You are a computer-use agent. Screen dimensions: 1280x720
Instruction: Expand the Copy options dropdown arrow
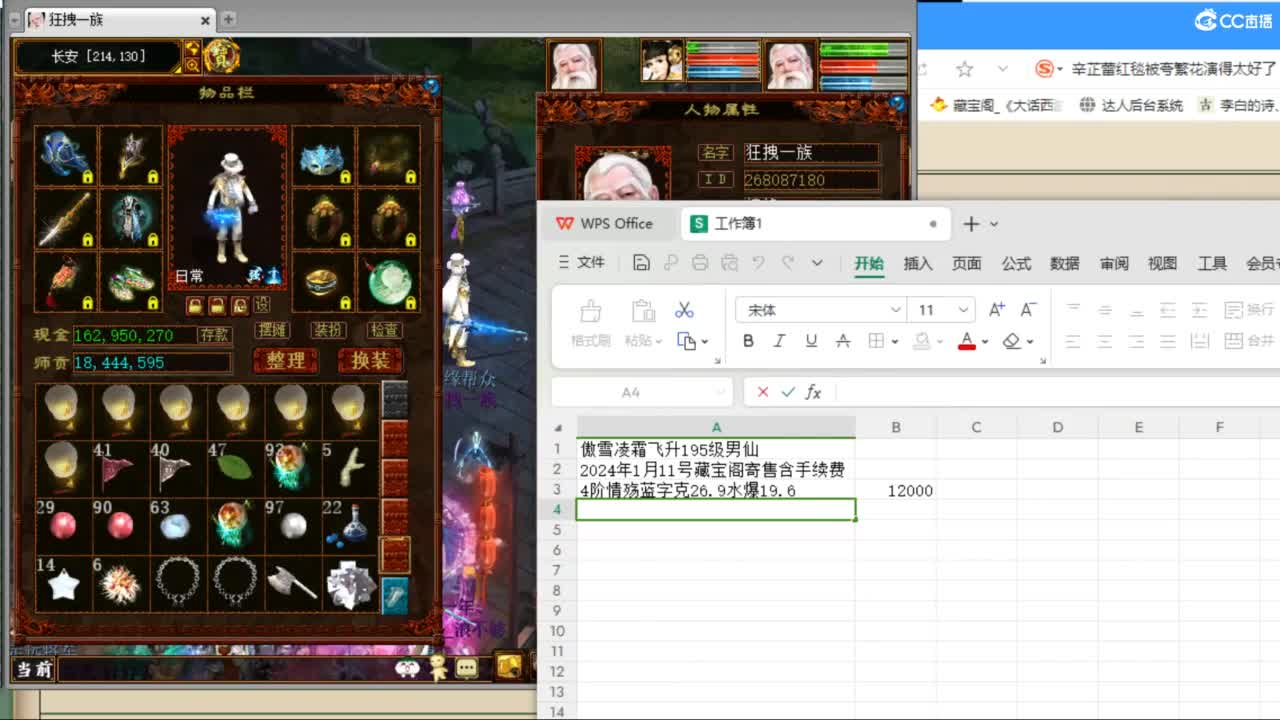[704, 342]
